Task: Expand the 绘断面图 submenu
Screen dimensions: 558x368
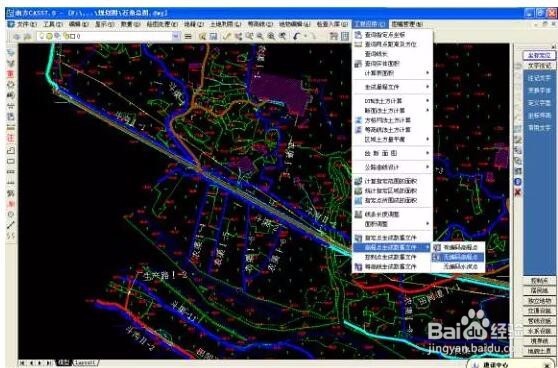Action: coord(393,153)
